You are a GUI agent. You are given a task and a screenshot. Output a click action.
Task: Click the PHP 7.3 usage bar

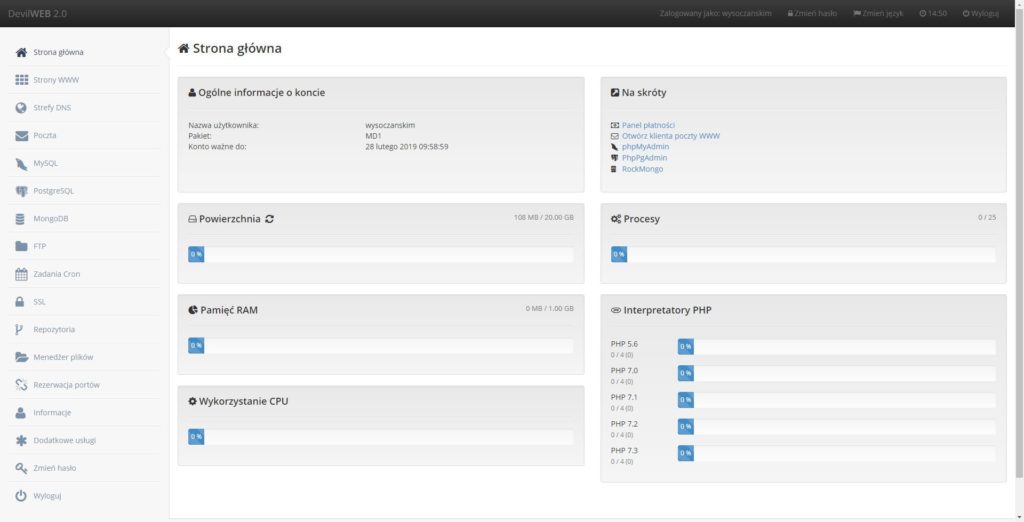(837, 453)
